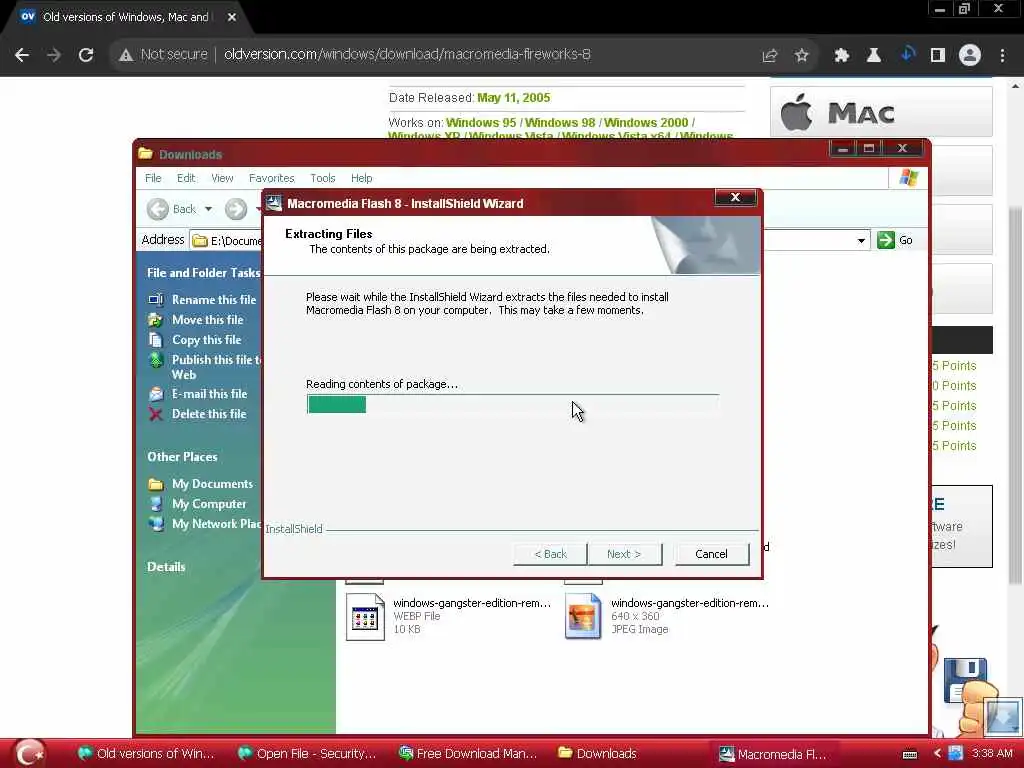Click the Go button beside address bar
Viewport: 1024px width, 768px height.
(x=895, y=240)
